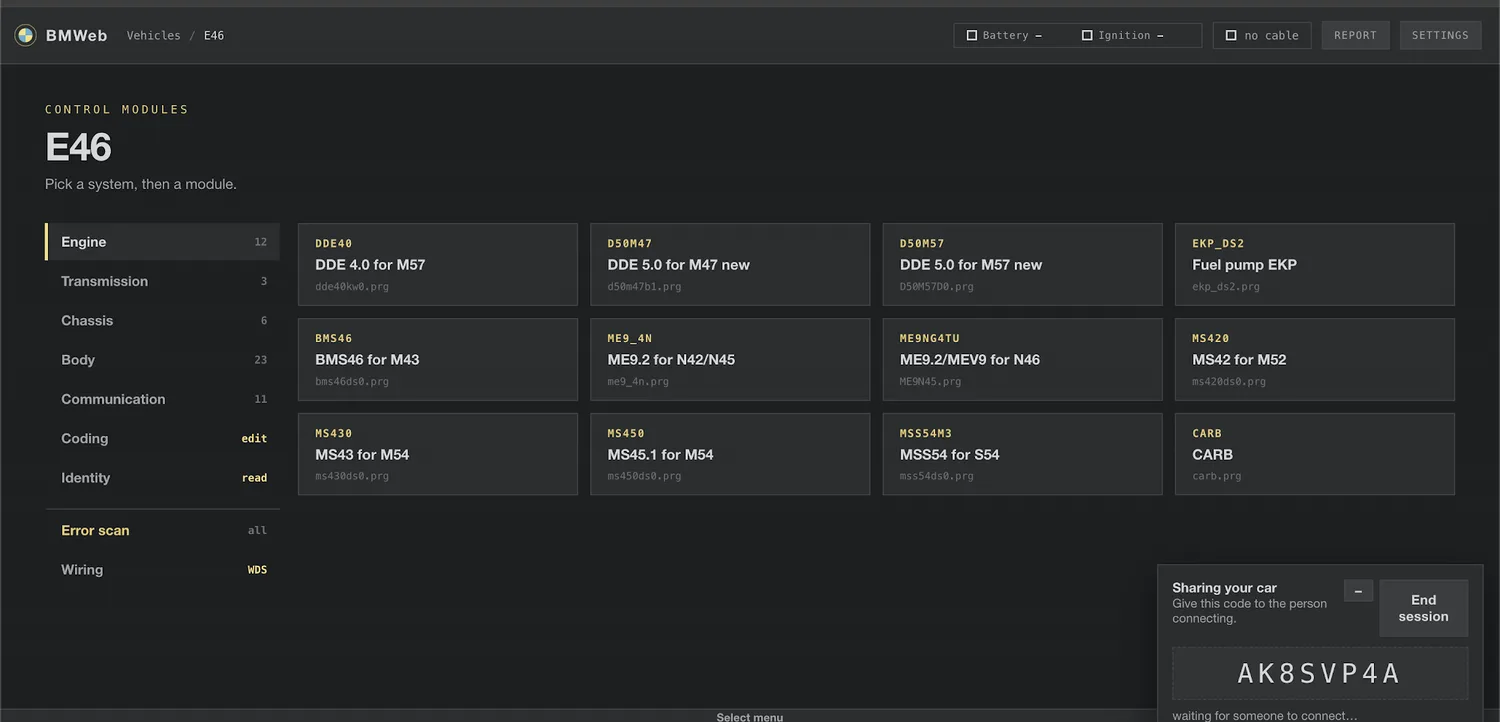Open the Fuel pump EKP module
1500x722 pixels.
click(x=1315, y=264)
